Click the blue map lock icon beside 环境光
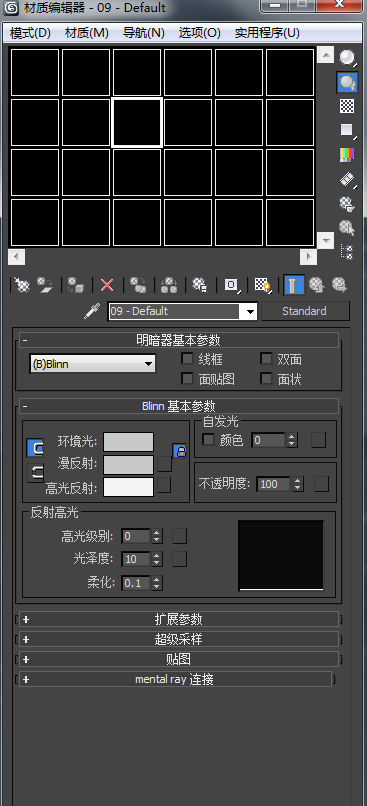This screenshot has width=367, height=806. (179, 451)
